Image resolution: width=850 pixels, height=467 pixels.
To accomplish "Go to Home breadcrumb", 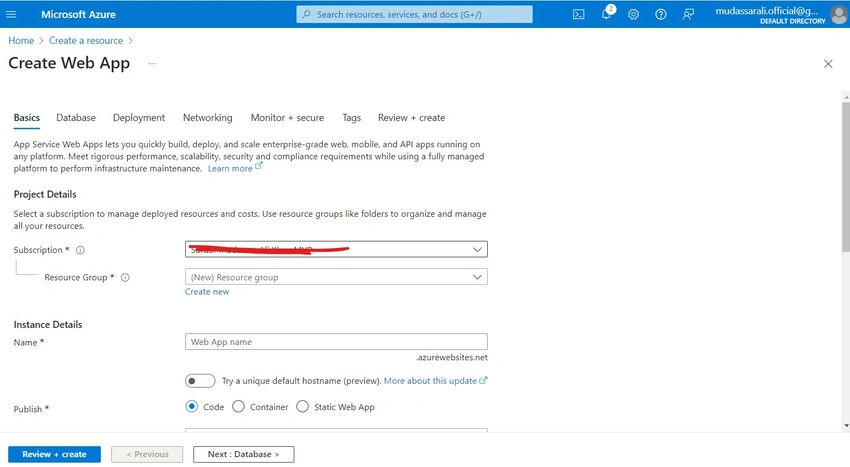I will (x=21, y=41).
